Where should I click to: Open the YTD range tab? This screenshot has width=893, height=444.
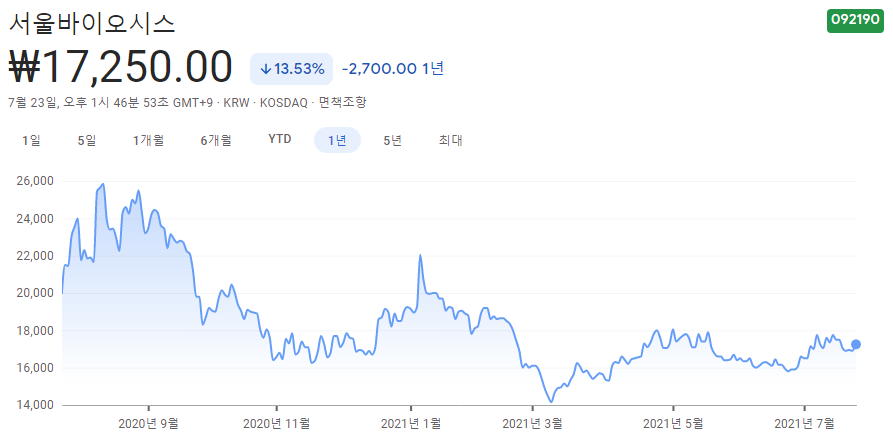point(280,140)
